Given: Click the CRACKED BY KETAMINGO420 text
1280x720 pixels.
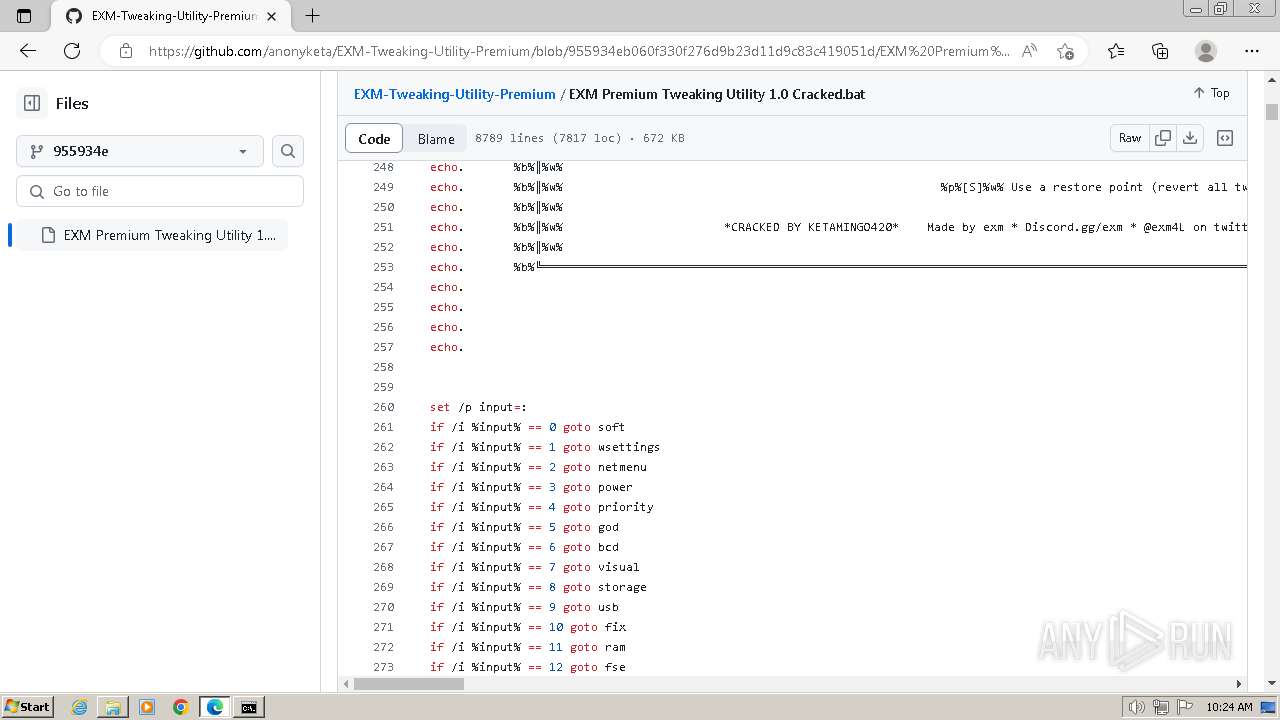Looking at the screenshot, I should coord(811,227).
